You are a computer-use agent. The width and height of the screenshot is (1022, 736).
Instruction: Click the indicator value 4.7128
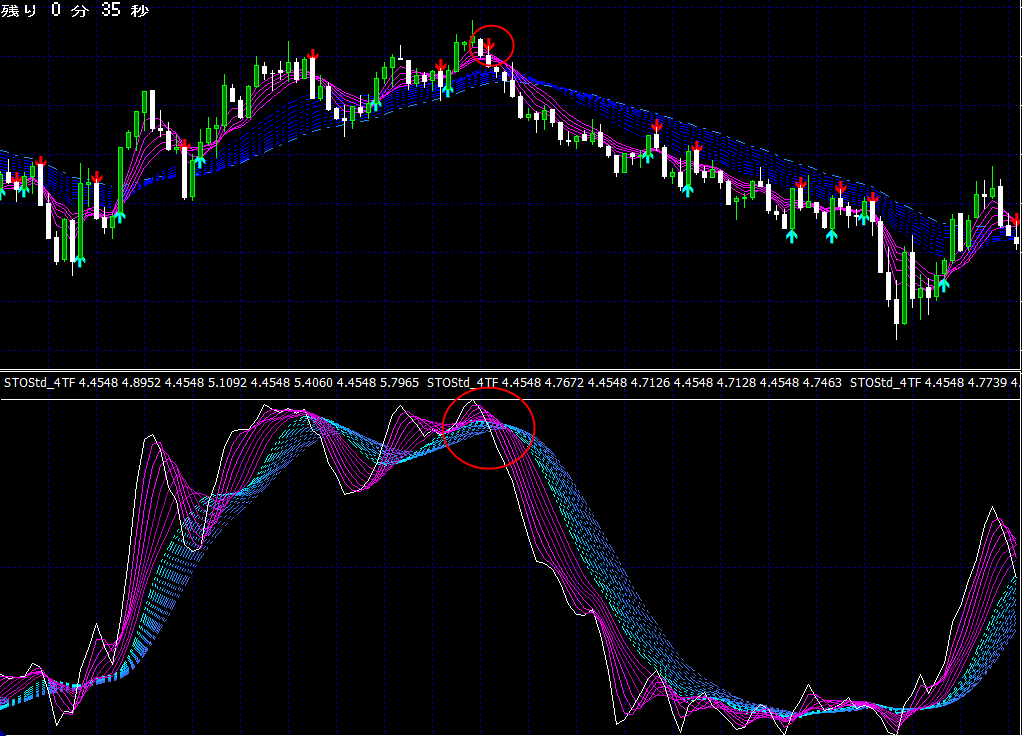736,383
